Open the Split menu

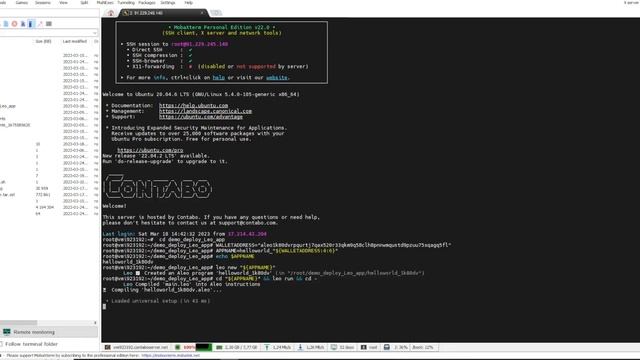(x=84, y=2)
